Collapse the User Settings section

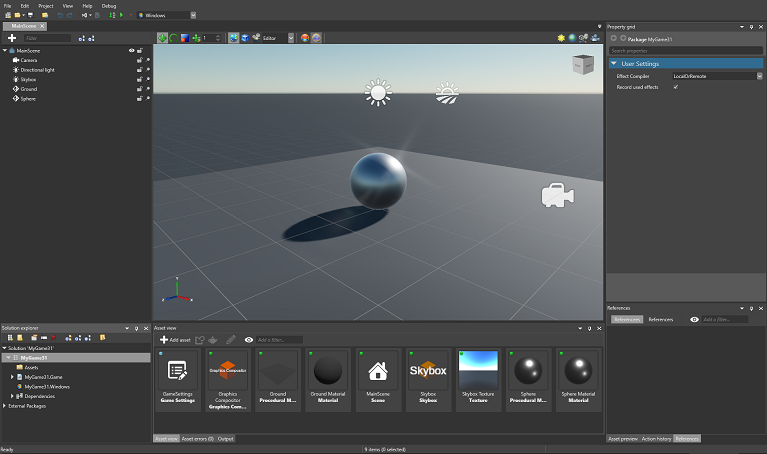tap(613, 64)
